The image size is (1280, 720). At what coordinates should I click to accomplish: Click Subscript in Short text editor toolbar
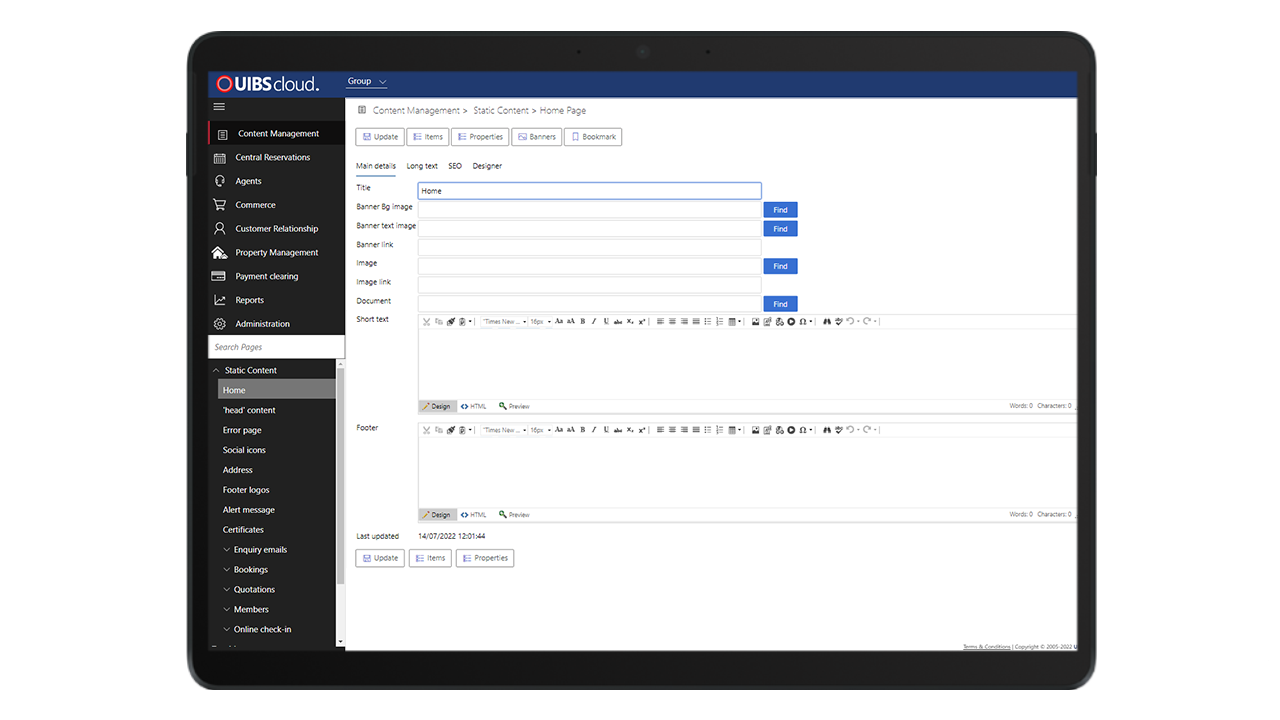(x=630, y=322)
